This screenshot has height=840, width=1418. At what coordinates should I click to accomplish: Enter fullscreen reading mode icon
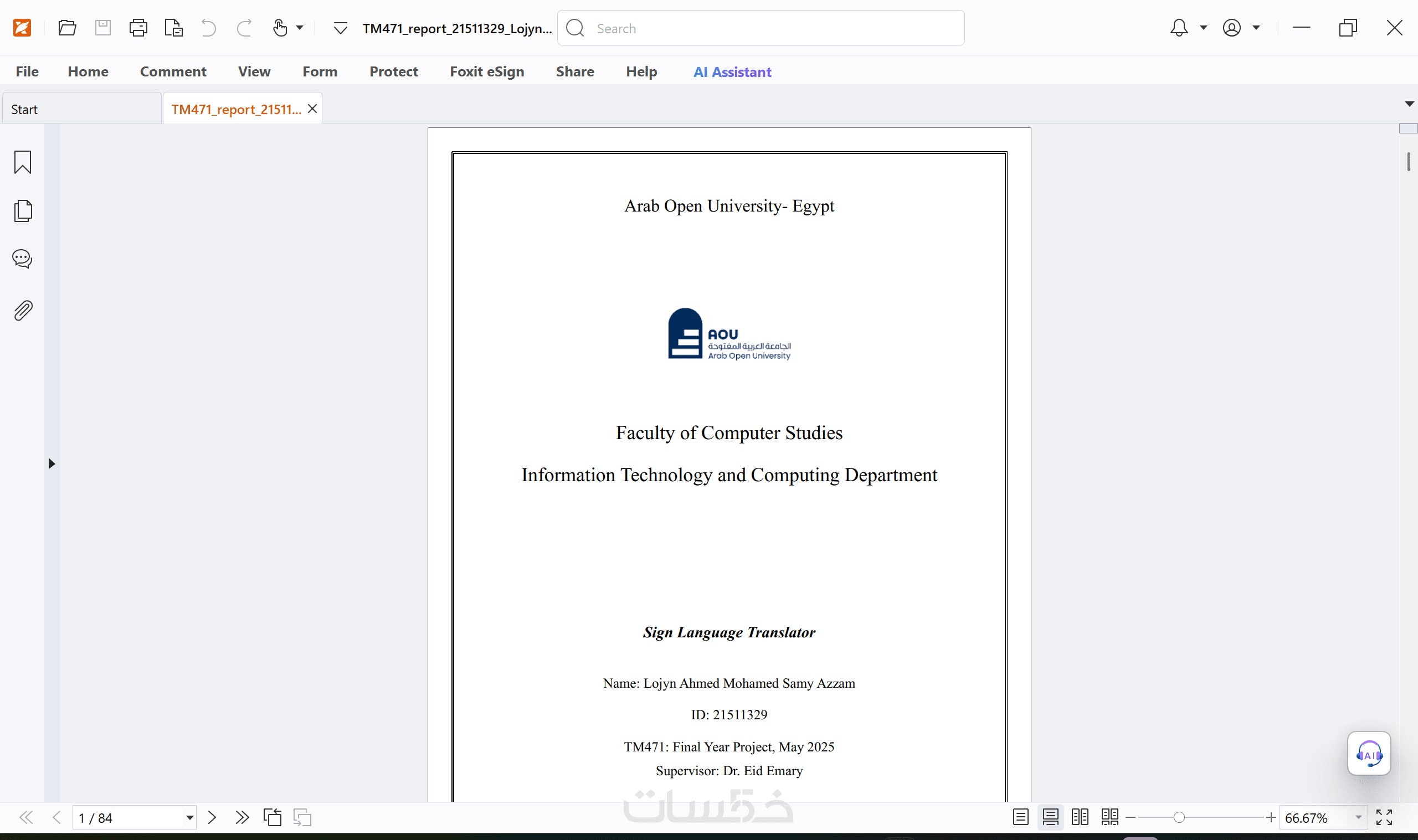click(1384, 817)
